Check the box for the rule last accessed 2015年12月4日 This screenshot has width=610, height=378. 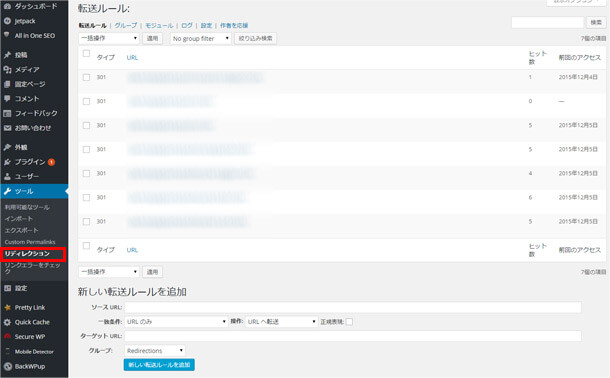coord(86,77)
